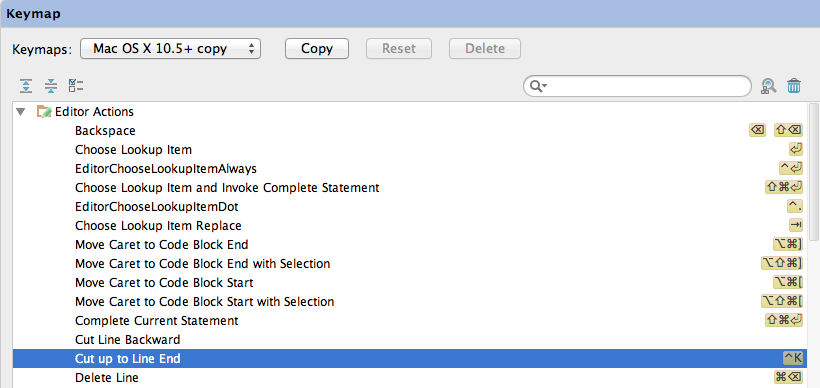The height and width of the screenshot is (388, 820).
Task: Select Cut Line Backward action
Action: 409,339
